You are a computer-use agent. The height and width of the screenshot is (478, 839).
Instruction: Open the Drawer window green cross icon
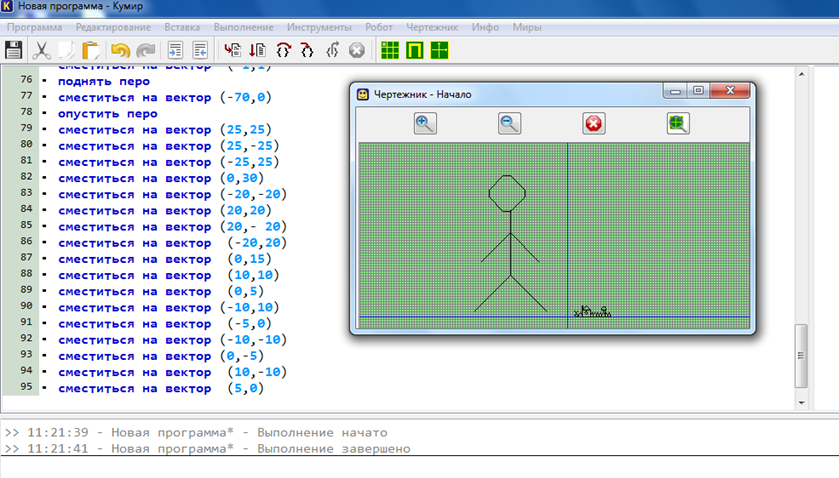tap(439, 50)
